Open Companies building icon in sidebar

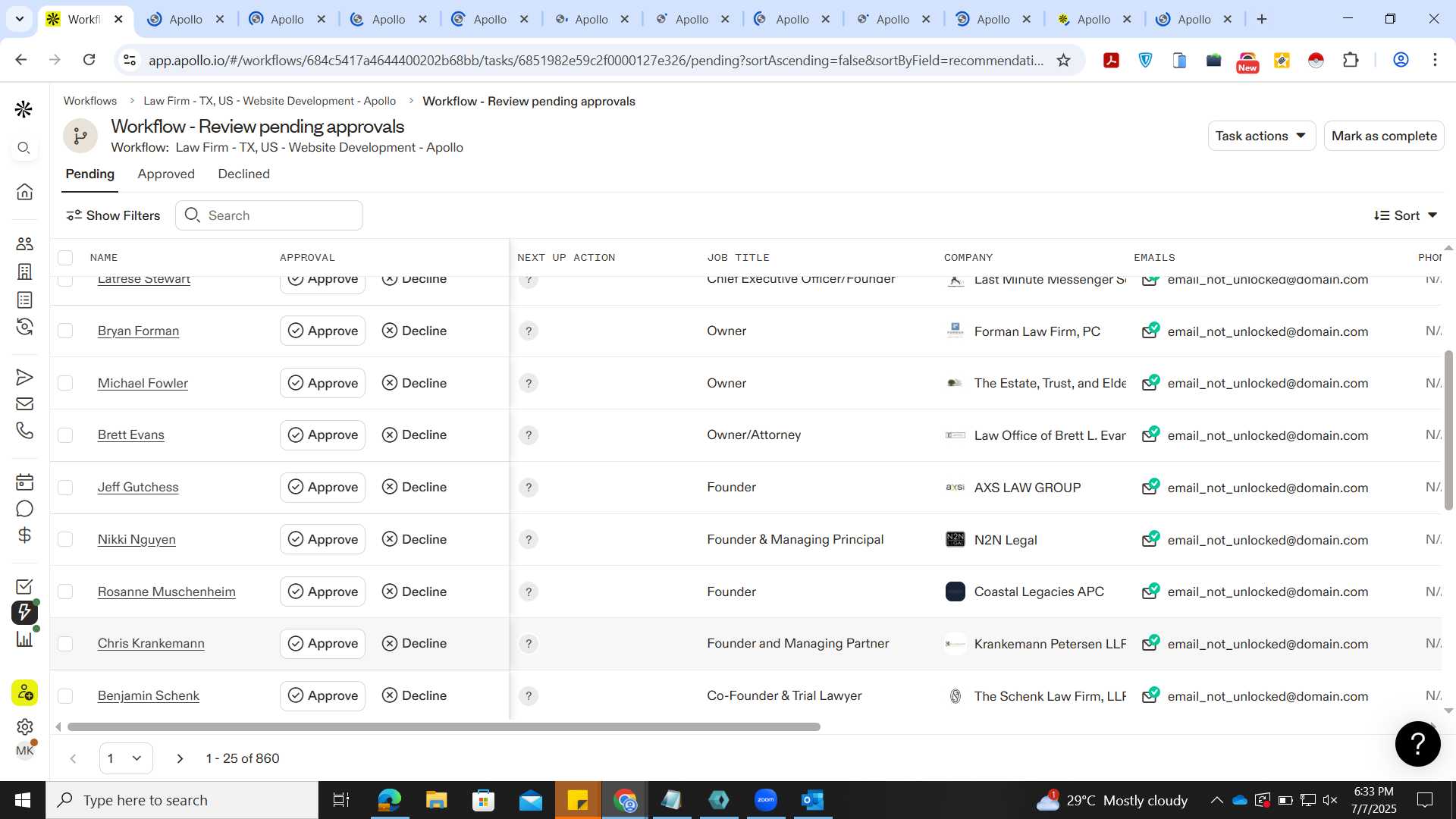point(24,271)
